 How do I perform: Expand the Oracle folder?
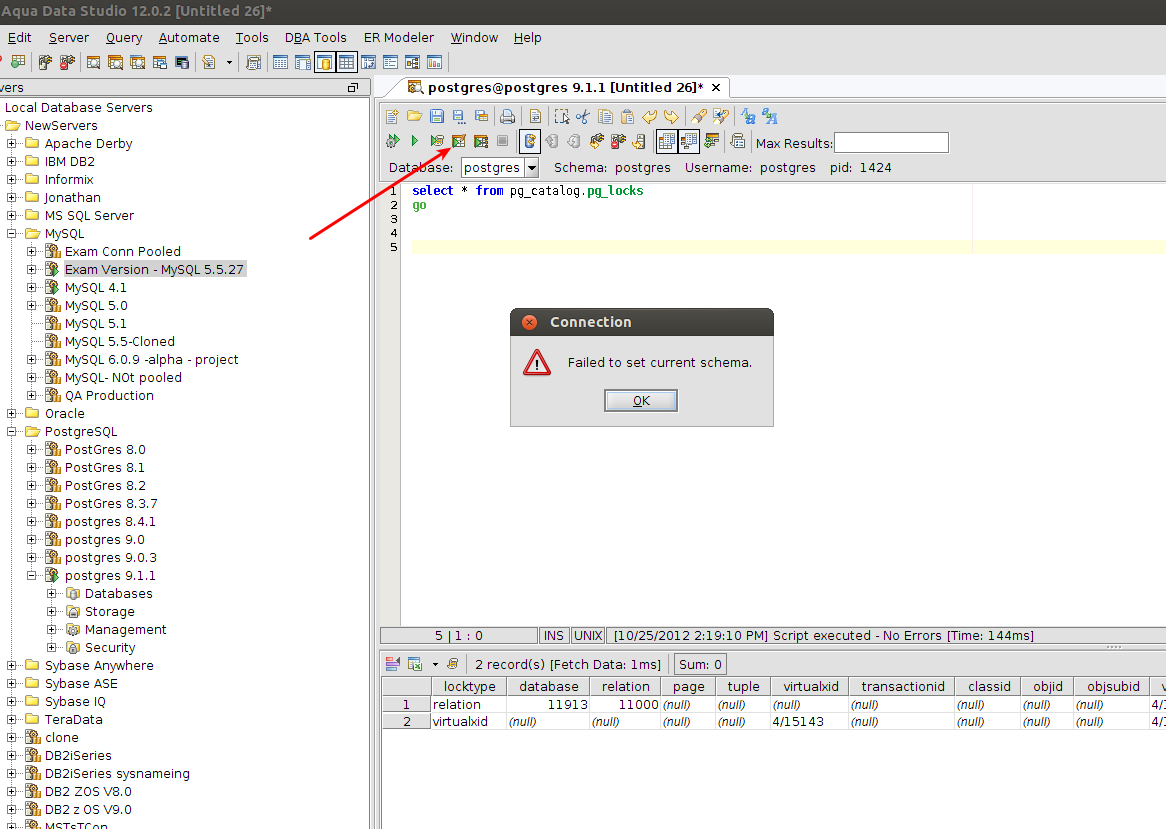tap(12, 413)
